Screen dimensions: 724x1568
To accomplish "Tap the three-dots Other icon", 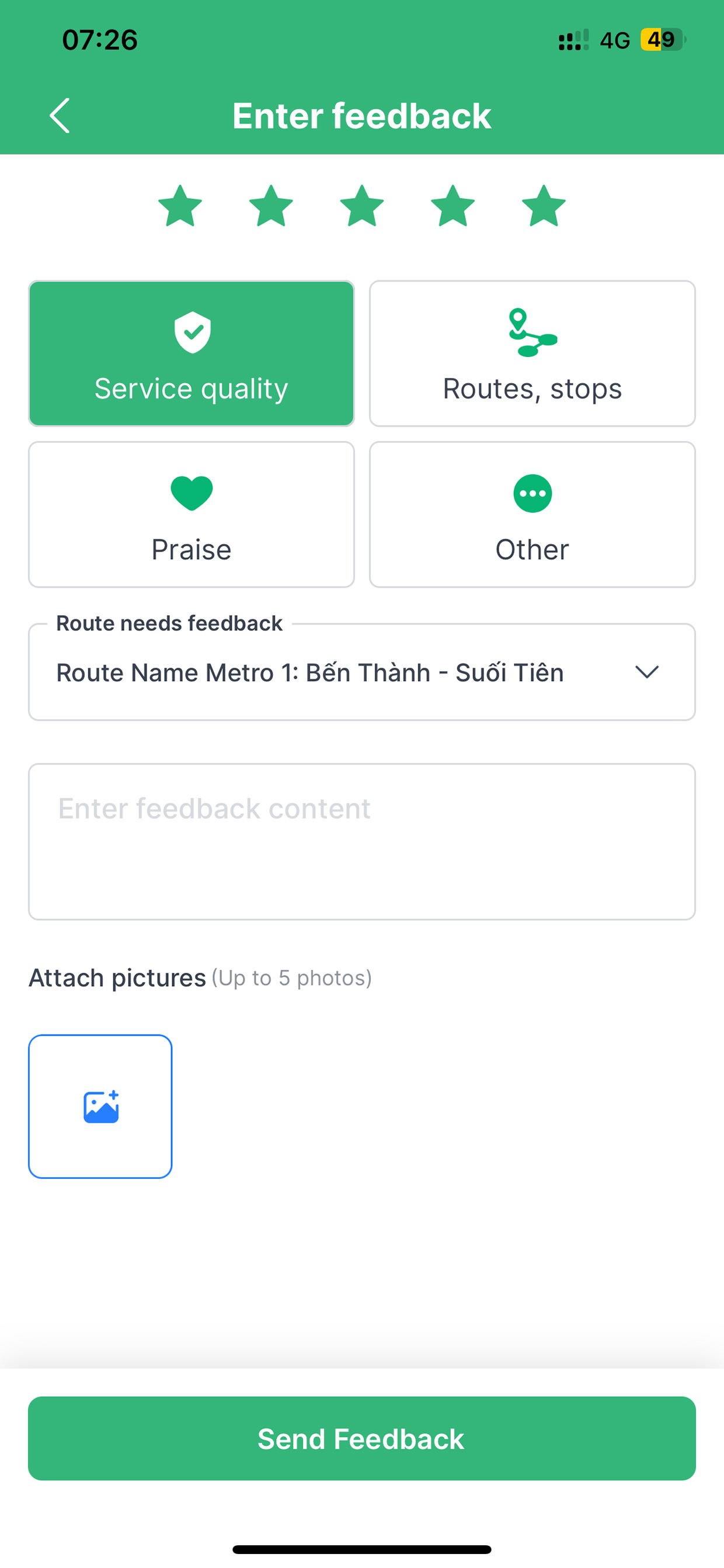I will click(532, 493).
